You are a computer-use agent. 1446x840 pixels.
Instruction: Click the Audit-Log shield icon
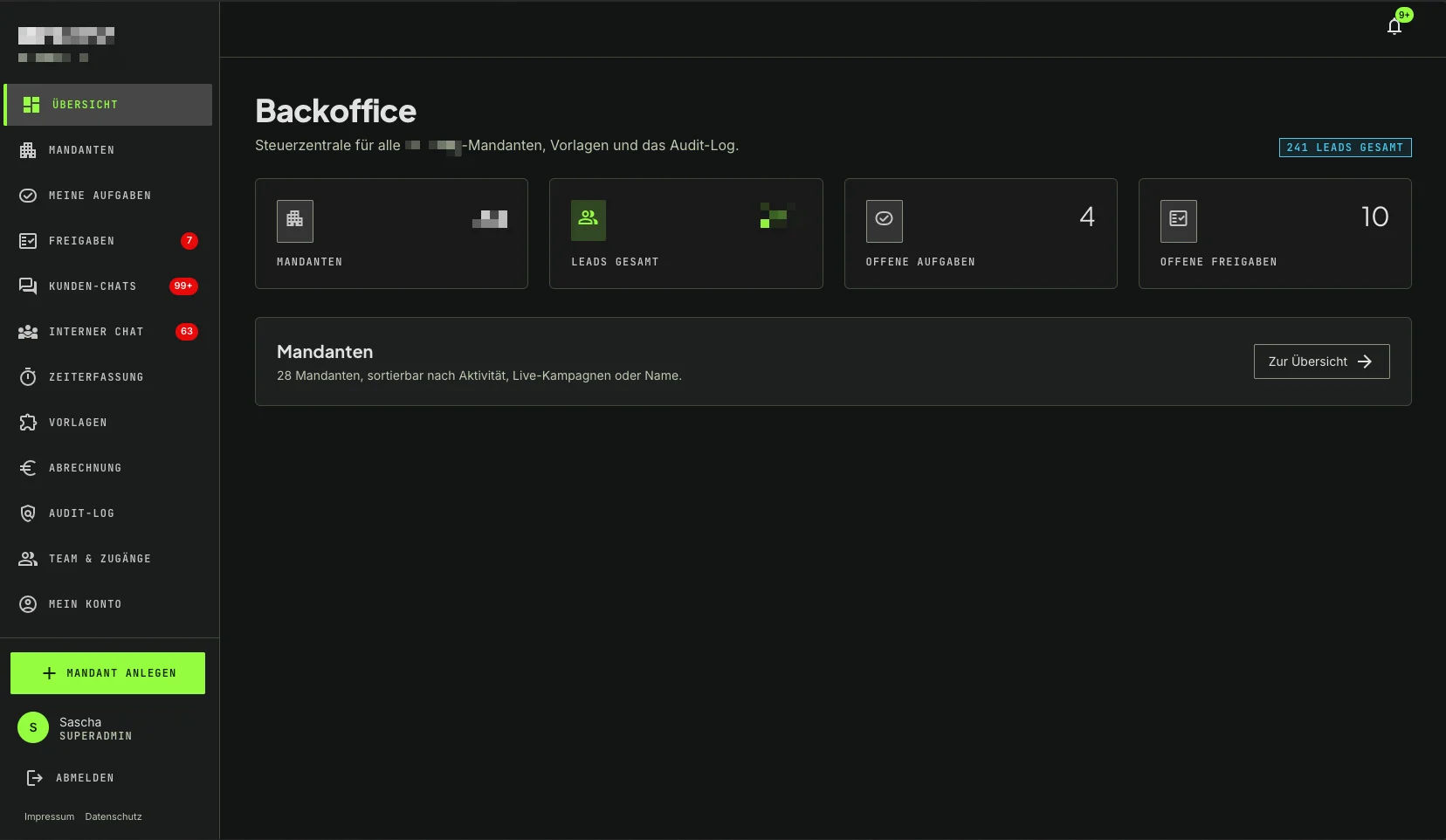point(28,513)
